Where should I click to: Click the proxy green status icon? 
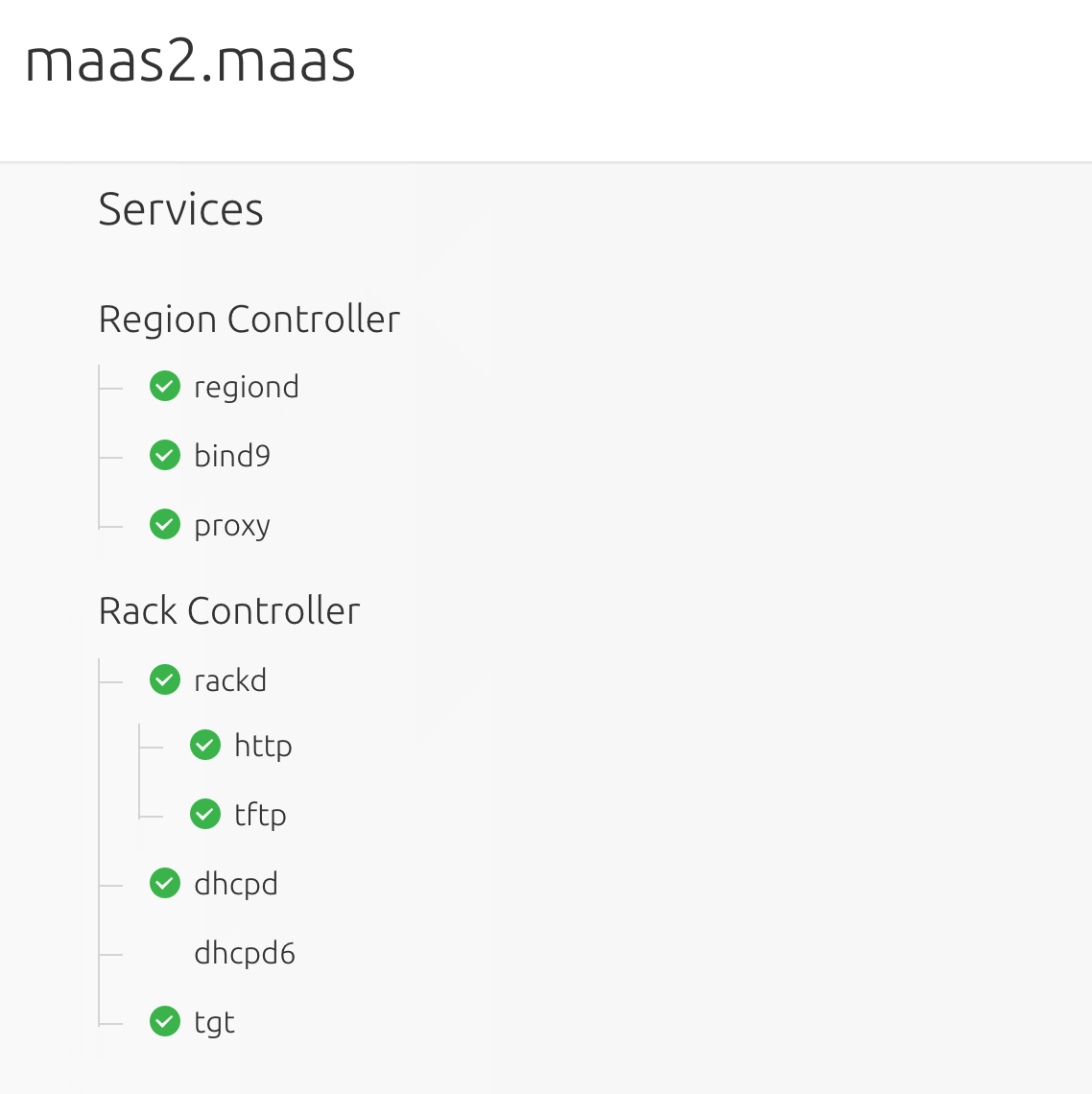165,525
